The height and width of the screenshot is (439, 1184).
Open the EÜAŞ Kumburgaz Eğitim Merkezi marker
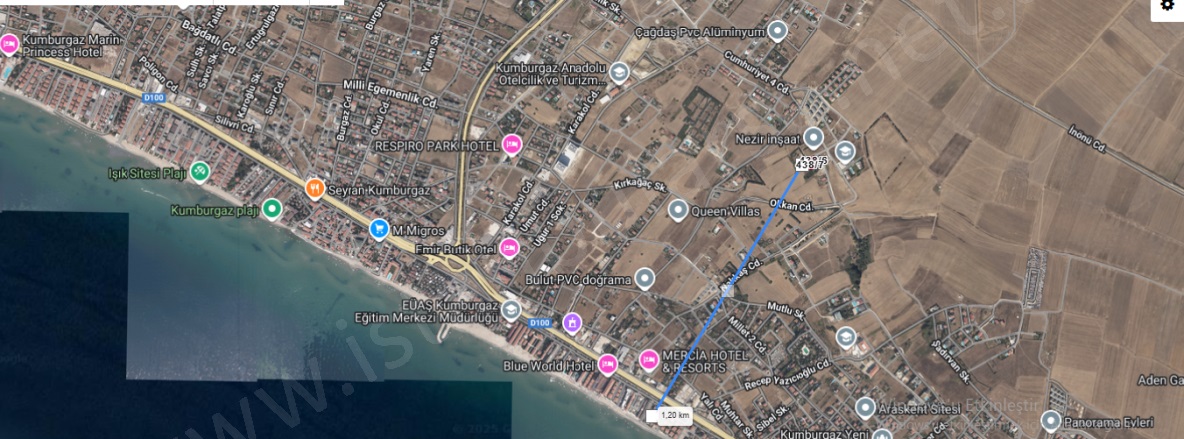click(x=511, y=310)
